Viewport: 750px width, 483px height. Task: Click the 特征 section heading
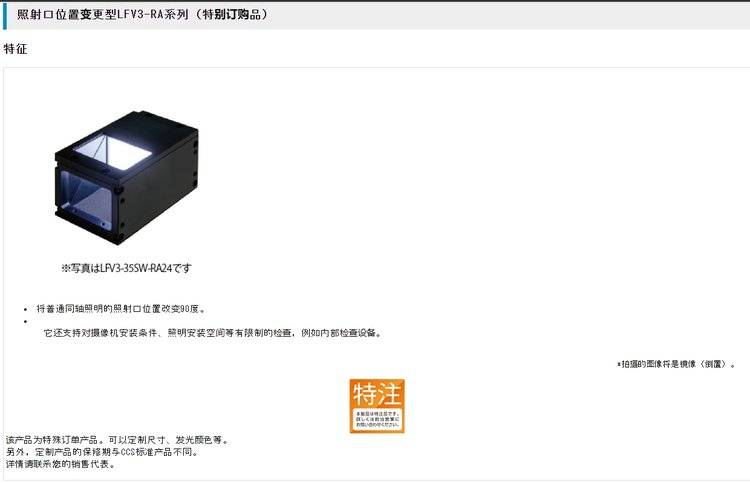pyautogui.click(x=15, y=49)
